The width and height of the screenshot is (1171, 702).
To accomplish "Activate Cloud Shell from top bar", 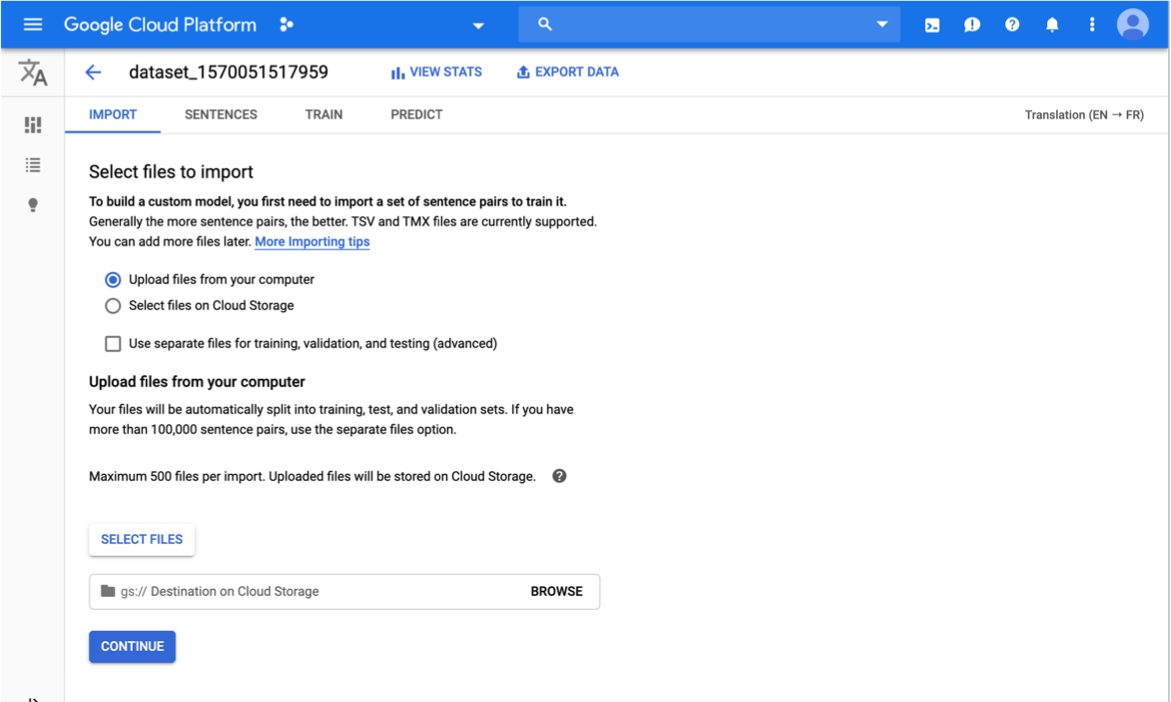I will (x=932, y=25).
